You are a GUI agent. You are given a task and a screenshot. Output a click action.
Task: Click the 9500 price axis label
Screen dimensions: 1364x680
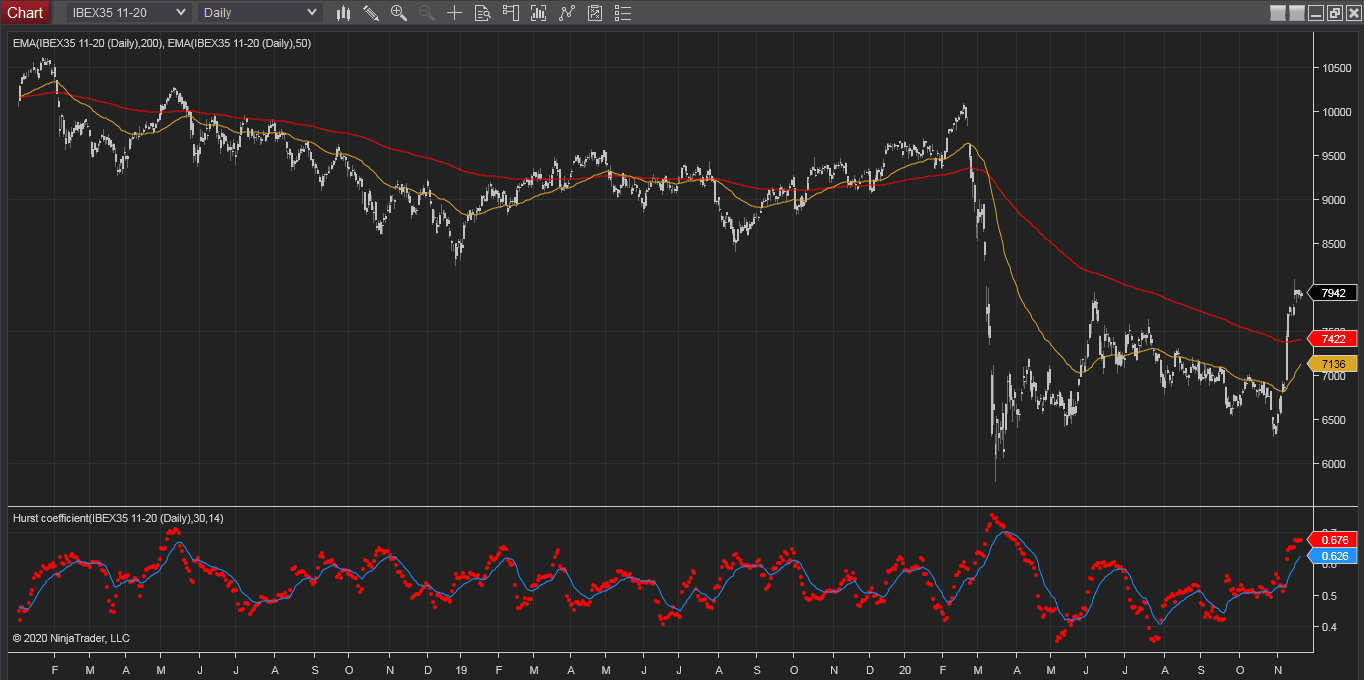[1335, 156]
